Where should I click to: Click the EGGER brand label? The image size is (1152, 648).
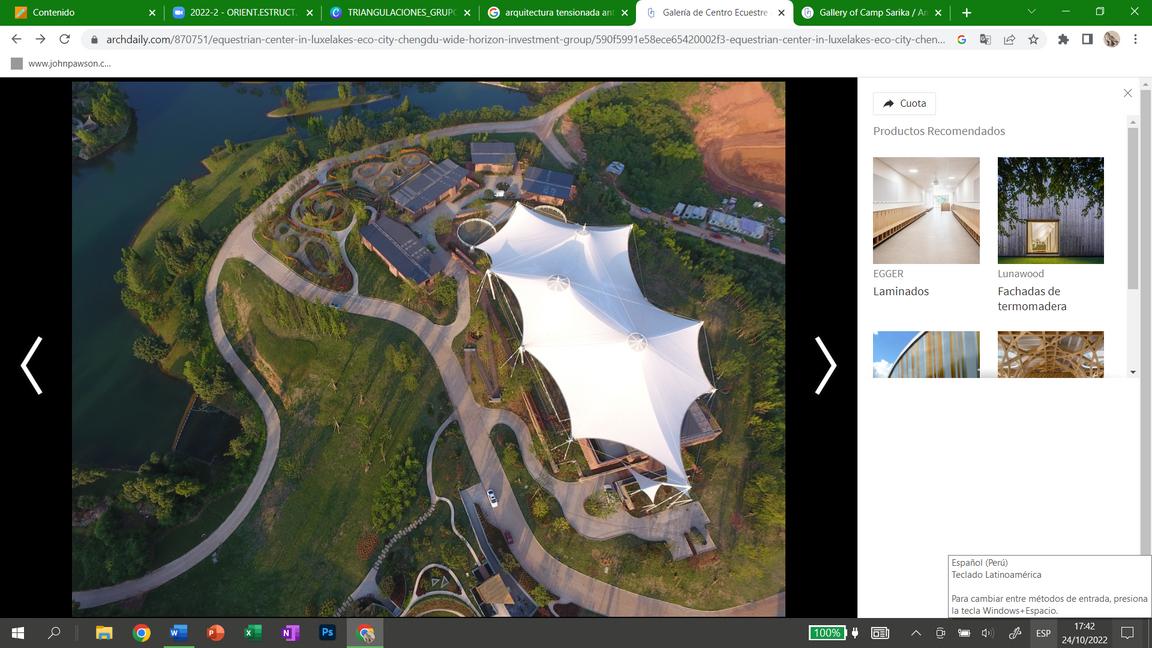point(888,274)
